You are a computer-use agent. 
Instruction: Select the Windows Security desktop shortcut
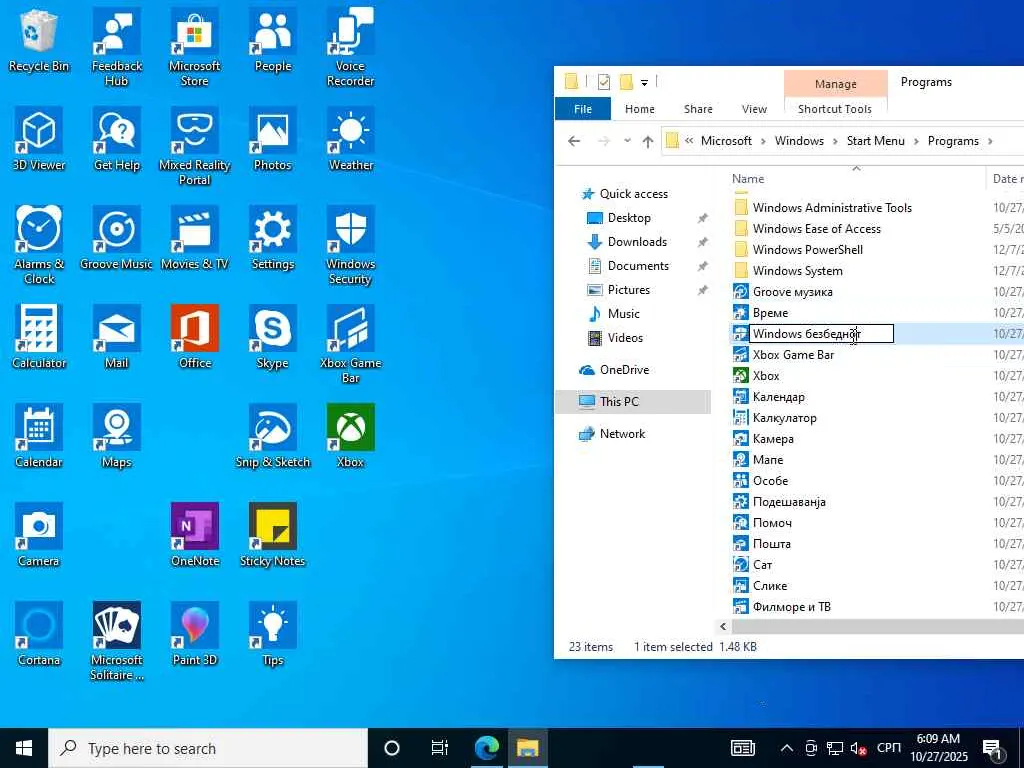pos(351,246)
